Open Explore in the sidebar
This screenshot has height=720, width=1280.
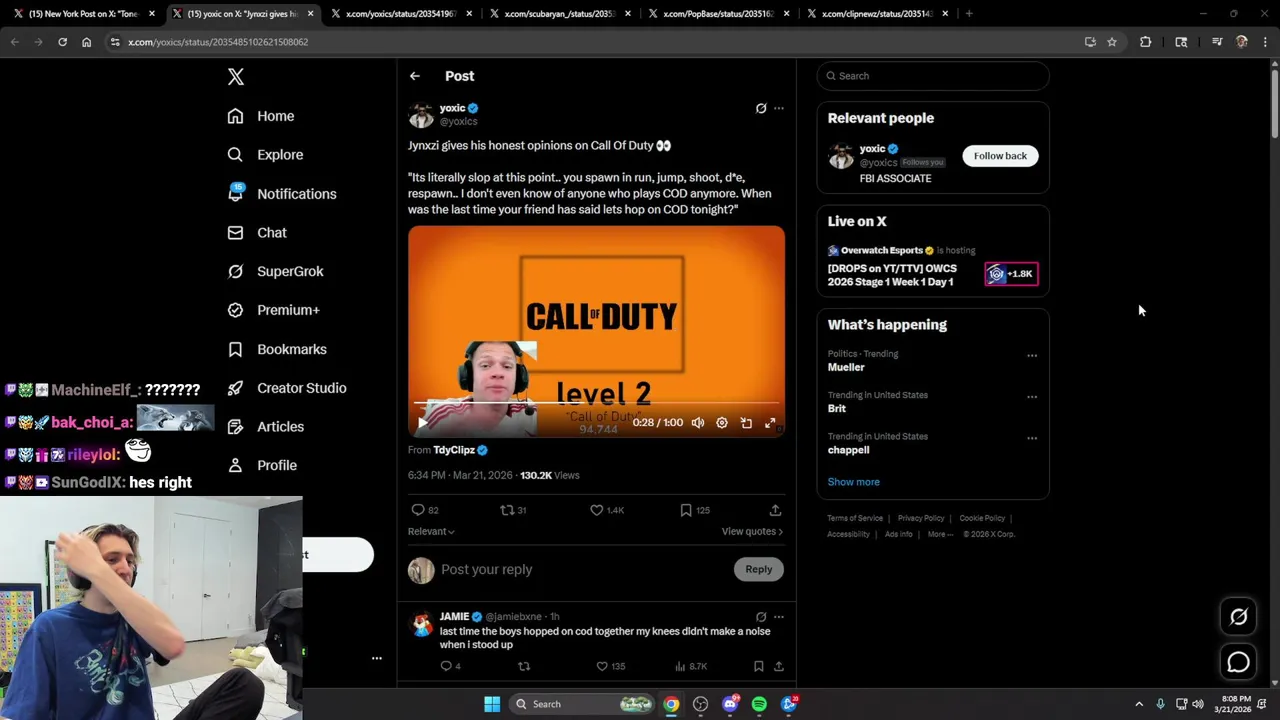[x=265, y=155]
